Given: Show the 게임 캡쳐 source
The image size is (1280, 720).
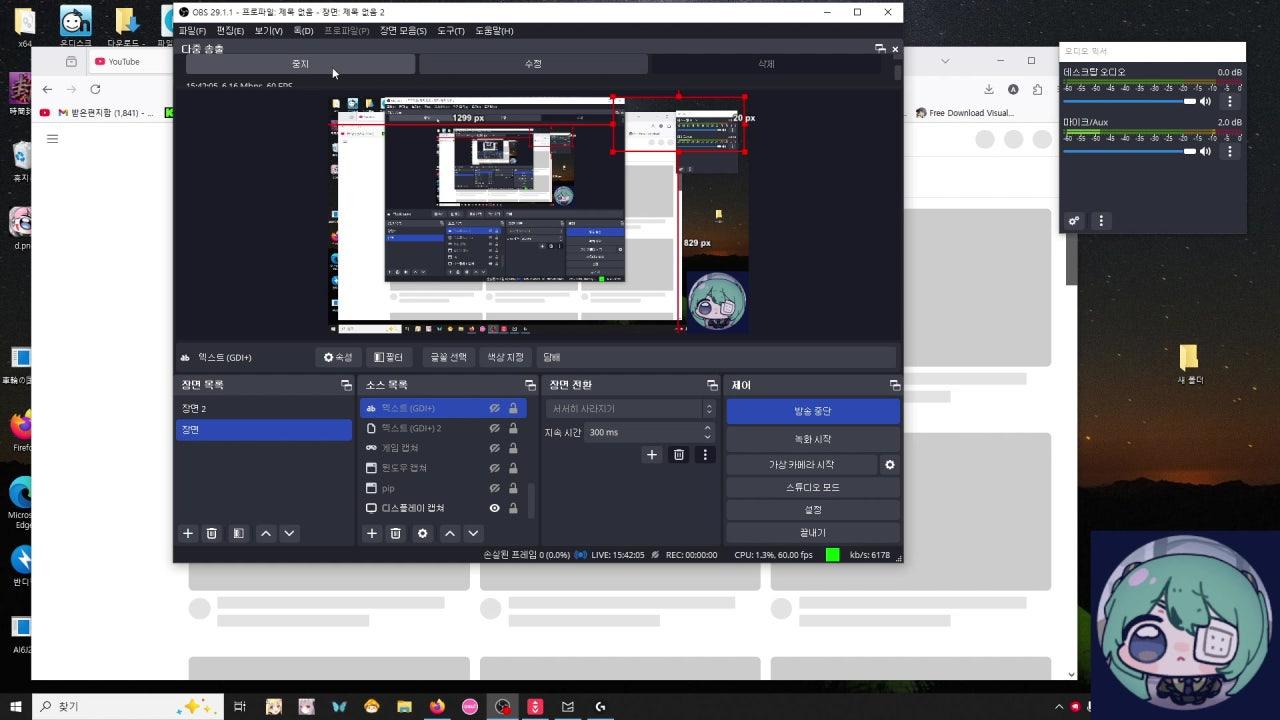Looking at the screenshot, I should click(494, 448).
